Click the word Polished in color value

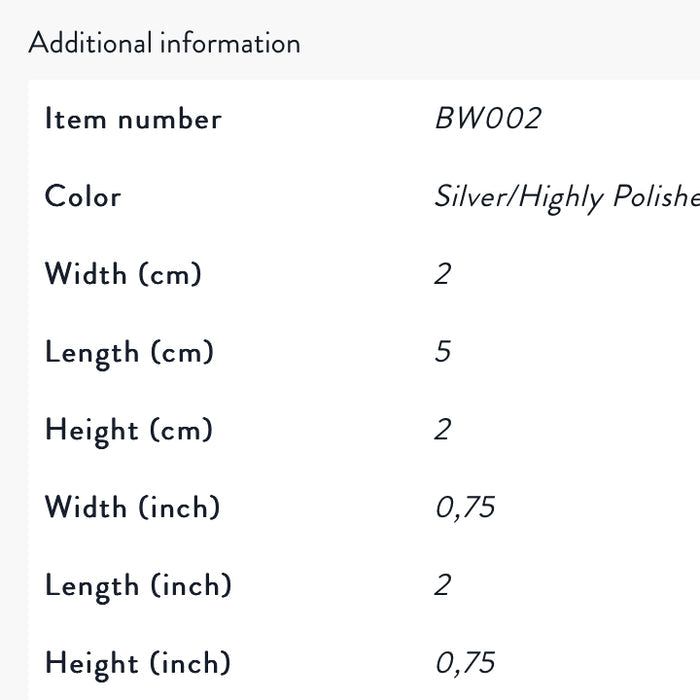[656, 196]
